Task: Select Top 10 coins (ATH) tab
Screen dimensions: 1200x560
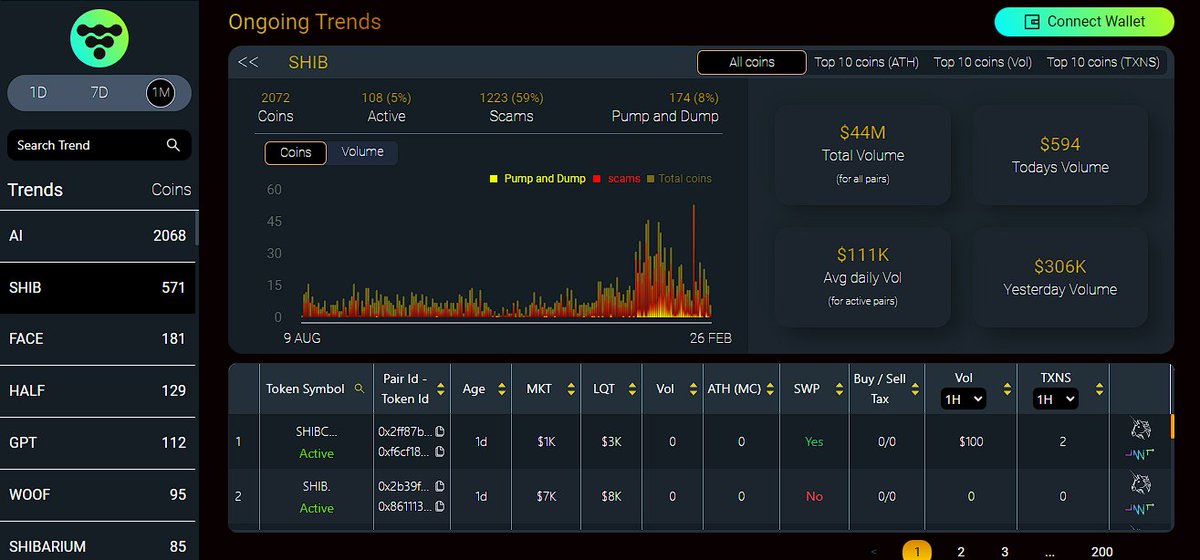Action: [x=866, y=62]
